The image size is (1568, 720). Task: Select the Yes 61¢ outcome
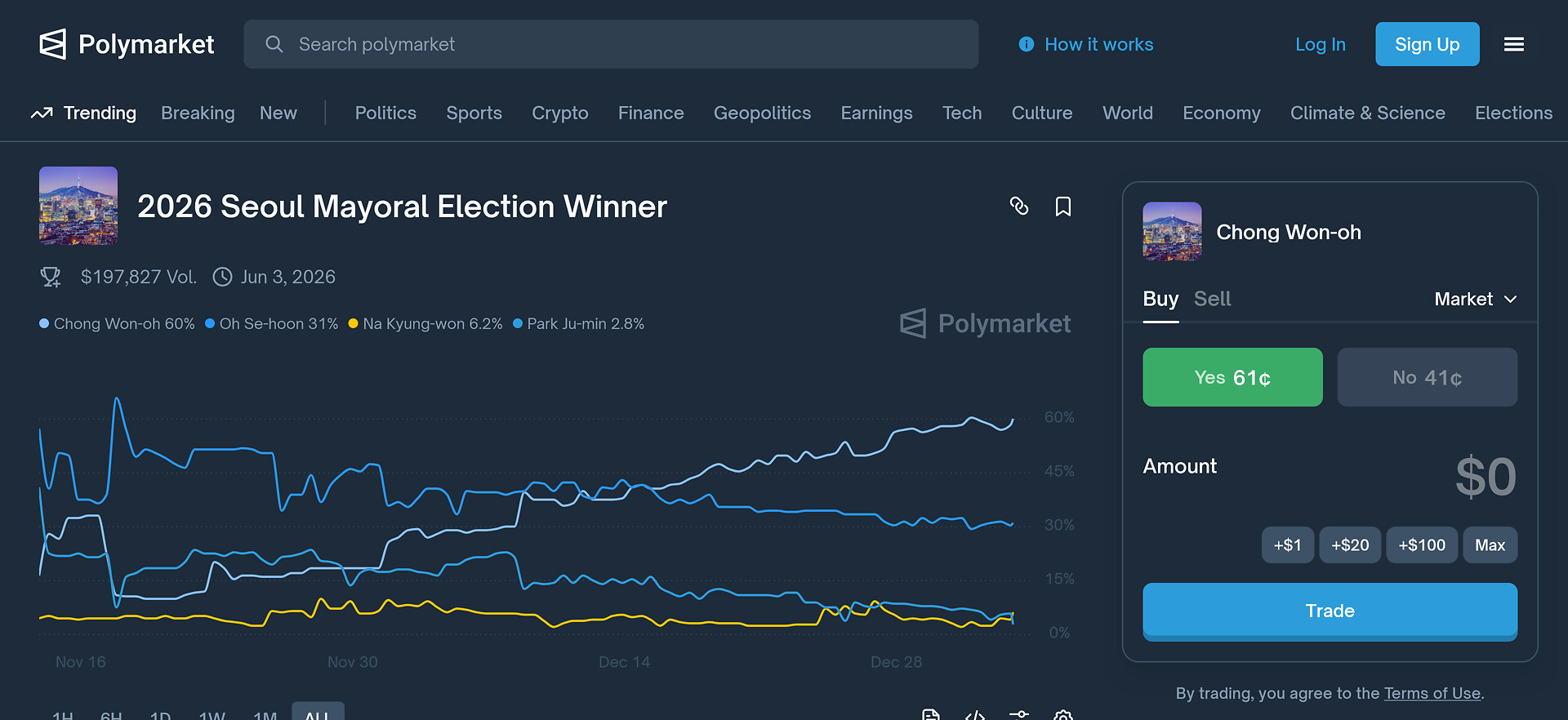pyautogui.click(x=1232, y=377)
